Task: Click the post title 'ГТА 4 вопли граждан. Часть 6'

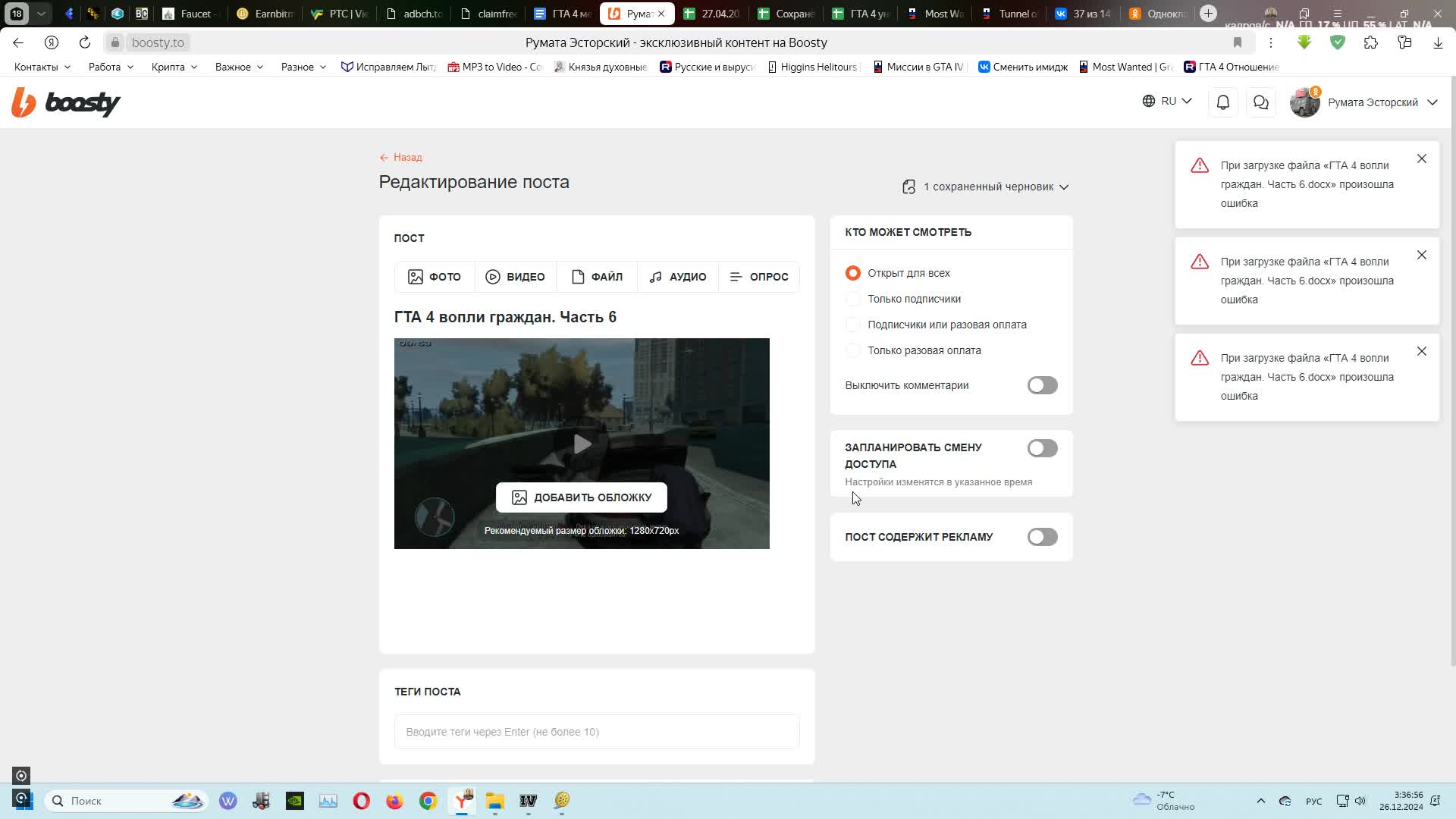Action: (505, 317)
